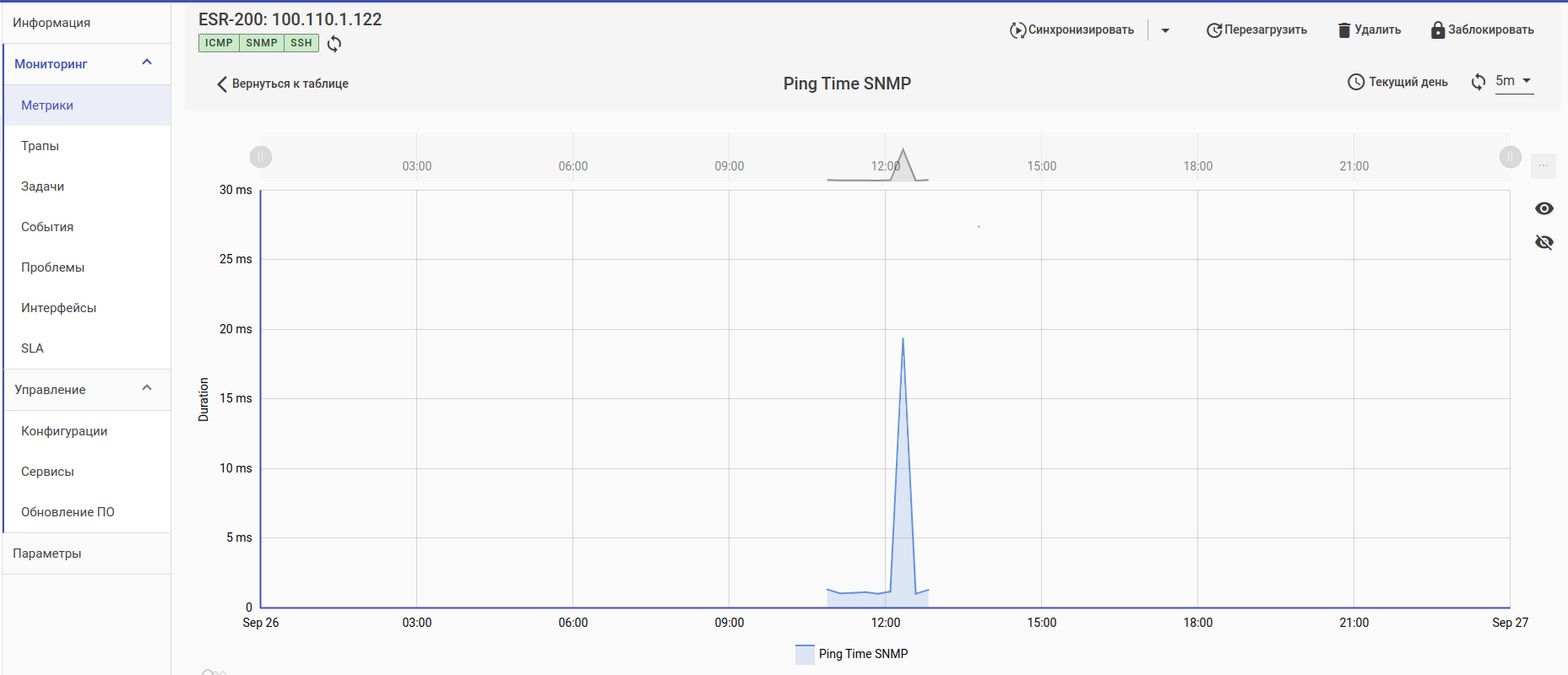Click the Lock device padlock icon
Image resolution: width=1568 pixels, height=675 pixels.
1438,30
